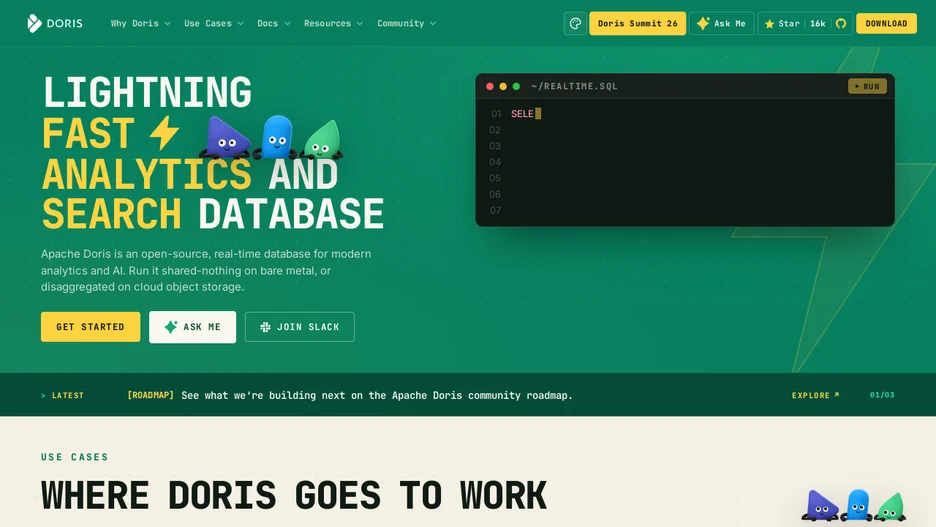The image size is (936, 527).
Task: Open the theme palette icon button
Action: [575, 23]
